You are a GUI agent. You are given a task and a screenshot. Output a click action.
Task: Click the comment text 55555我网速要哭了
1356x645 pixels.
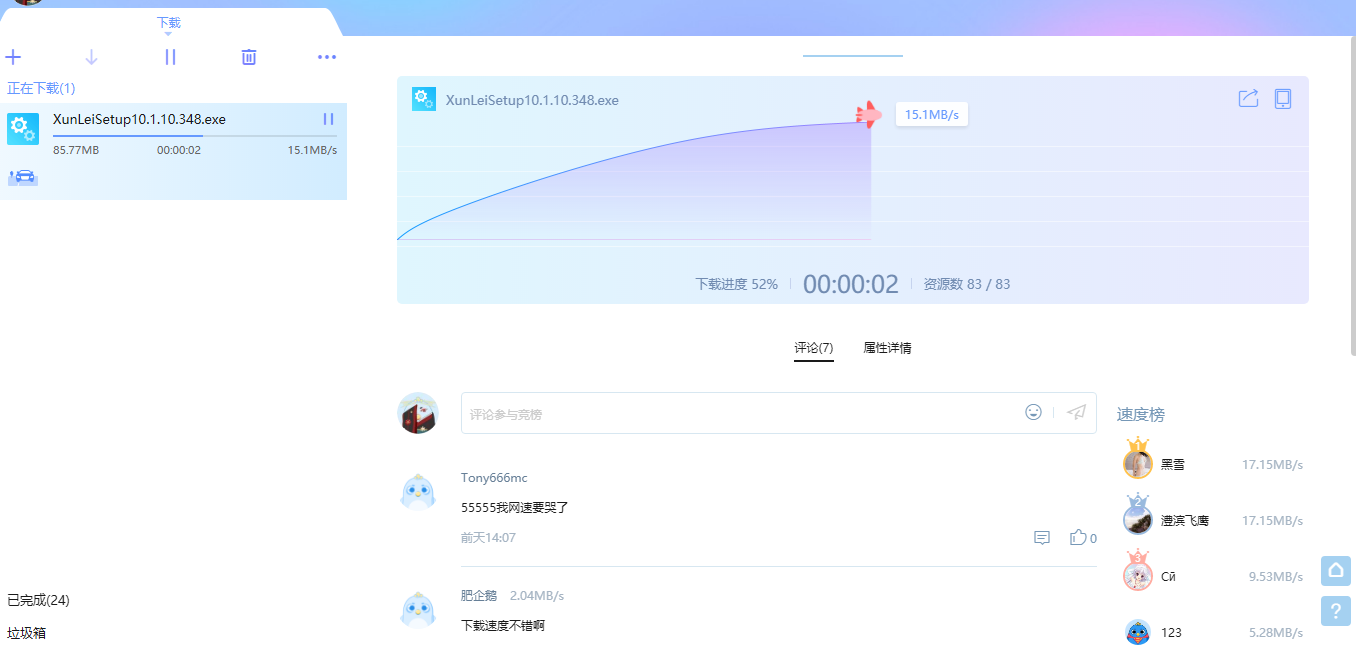tap(515, 508)
